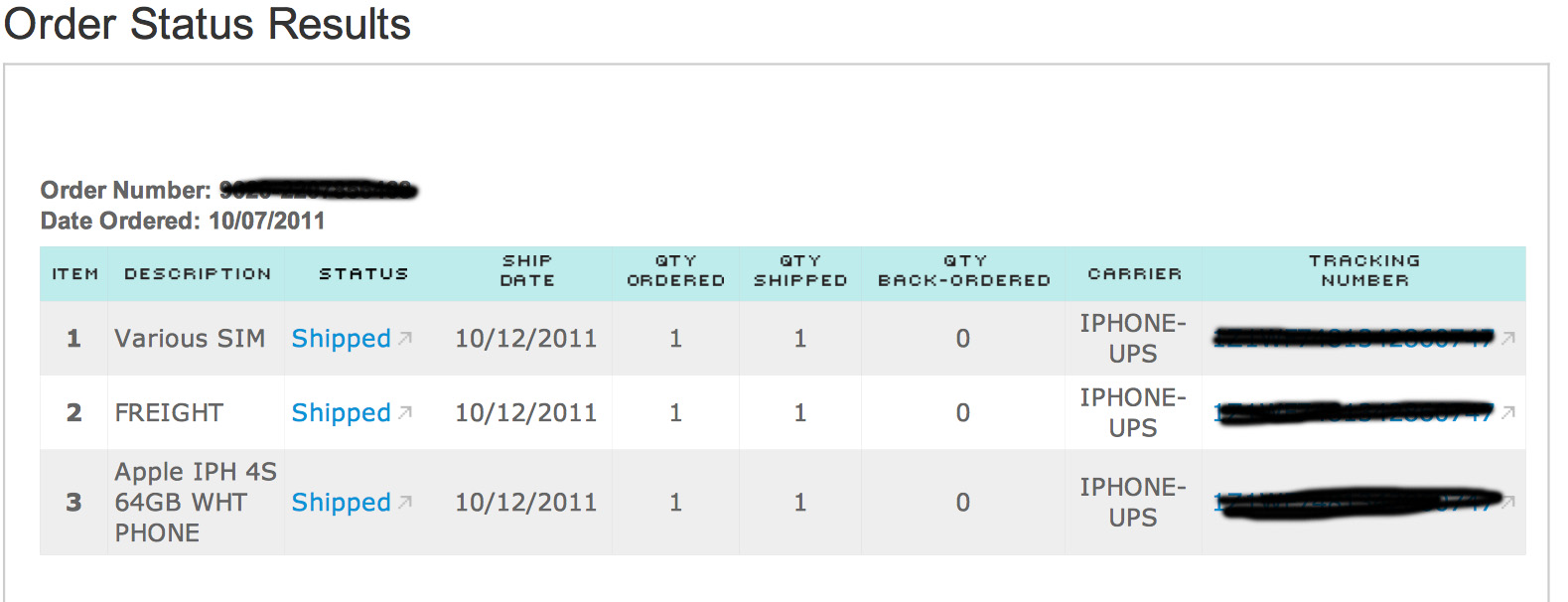Select the Apple IPH 4S 64GB WHT PHONE description
Image resolution: width=1568 pixels, height=602 pixels.
pyautogui.click(x=196, y=503)
